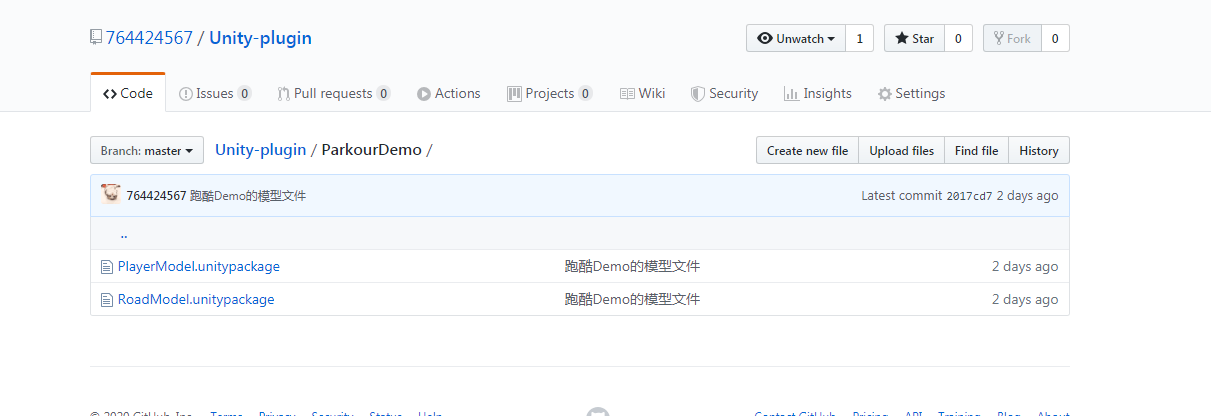Click '2 days ago' in PlayerModel.unitypackage row

[x=1025, y=266]
